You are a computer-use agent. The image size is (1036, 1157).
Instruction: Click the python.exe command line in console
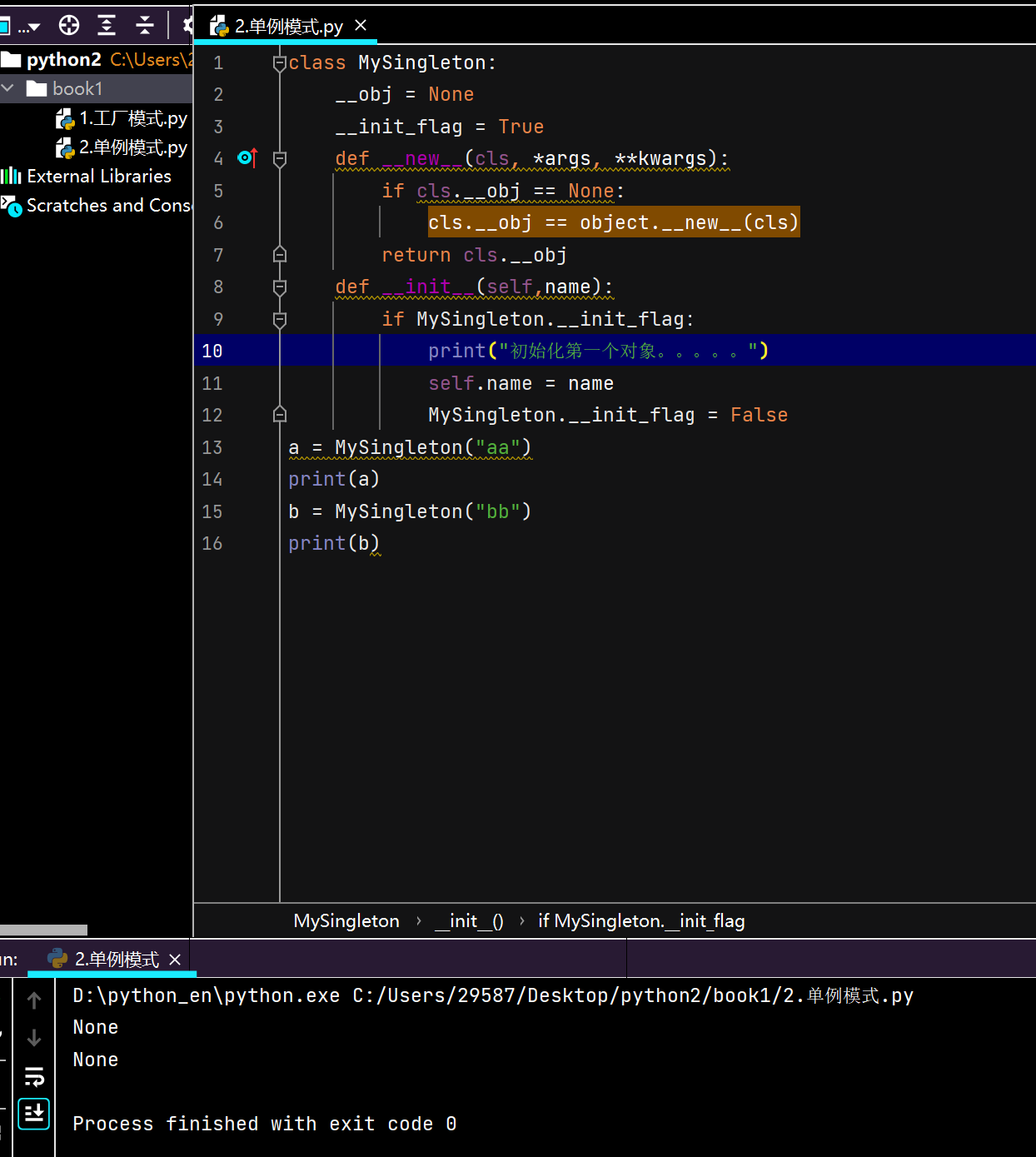(x=493, y=995)
